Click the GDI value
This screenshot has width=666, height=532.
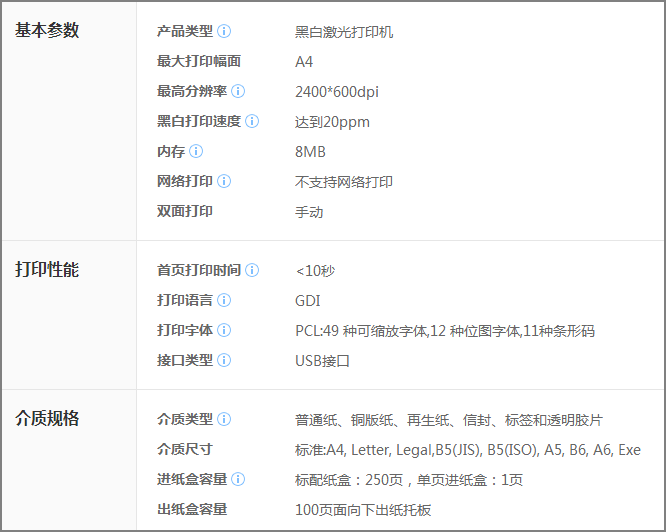(x=308, y=301)
